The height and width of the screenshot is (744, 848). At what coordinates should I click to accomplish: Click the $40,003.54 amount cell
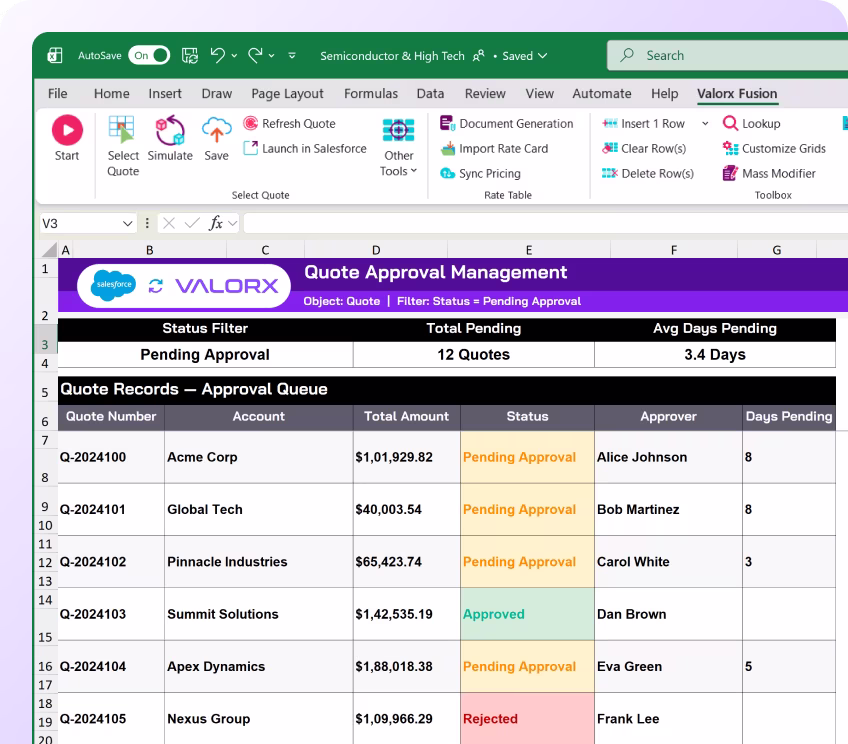[407, 509]
